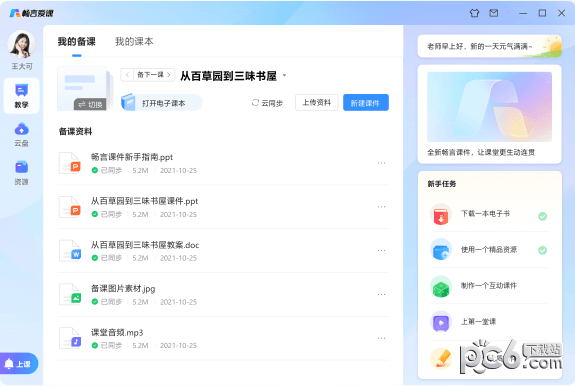
Task: Click the greeting banner 老师早上好
Action: (x=489, y=46)
